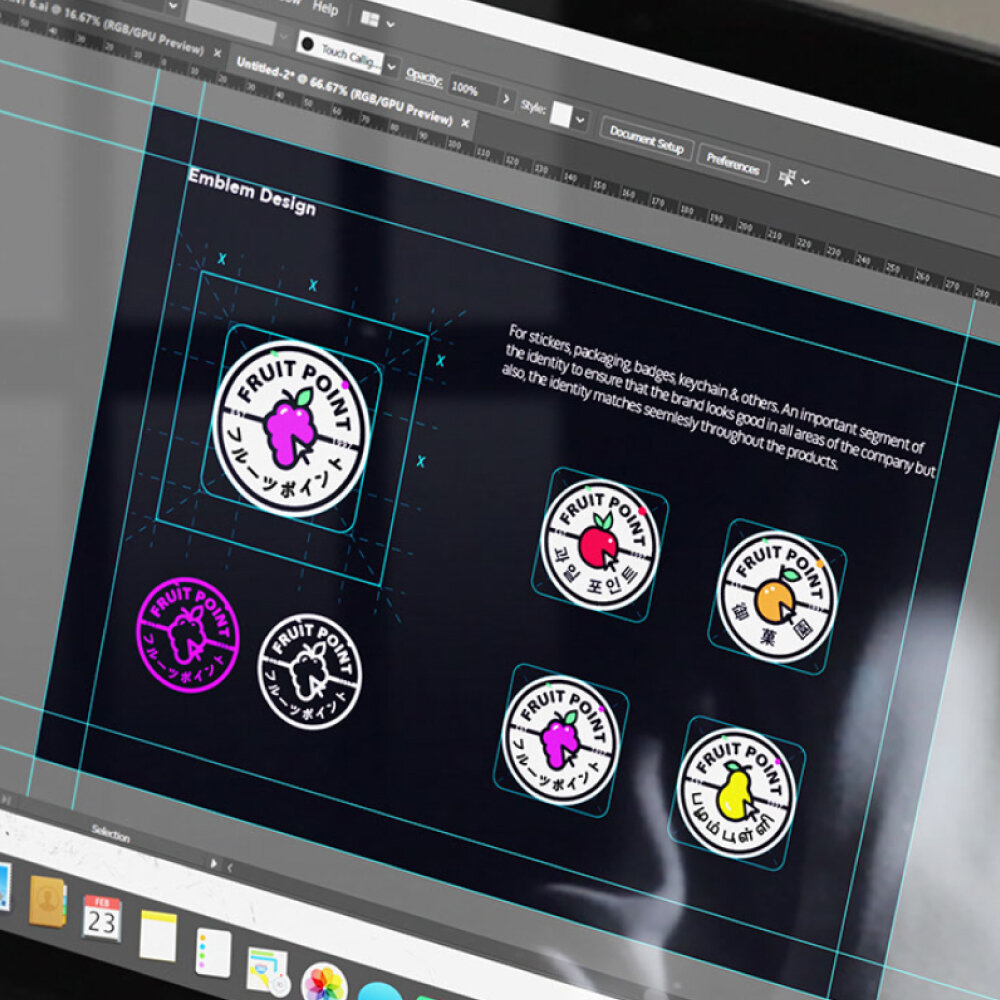Open the status bar play arrow menu
The width and height of the screenshot is (1000, 1000).
click(214, 864)
